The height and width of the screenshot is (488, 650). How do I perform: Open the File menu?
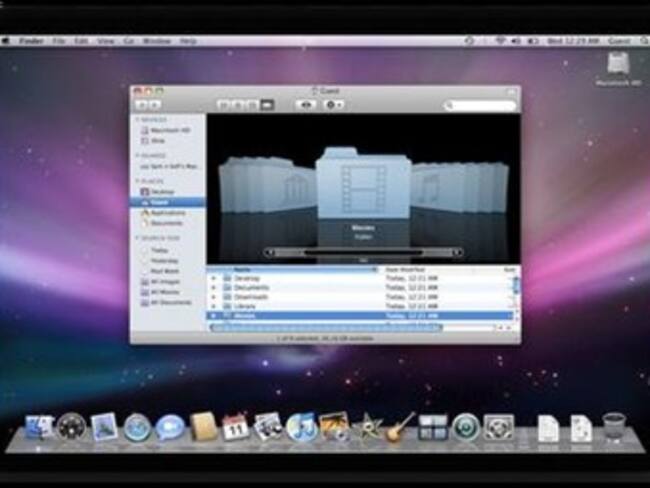click(58, 41)
